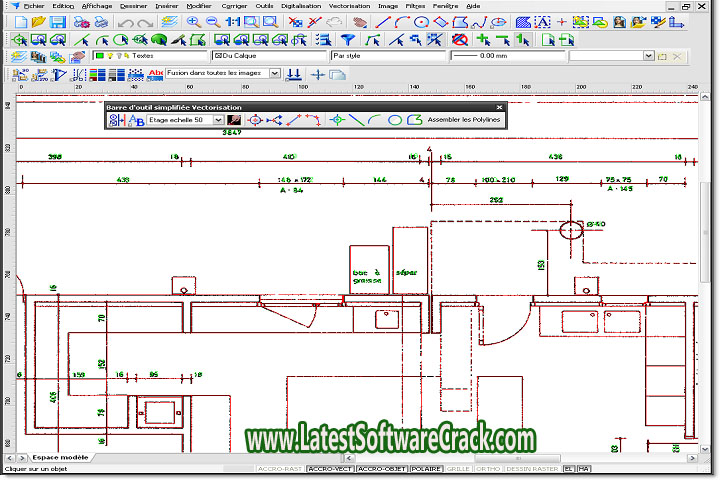Click the red Abc text icon
This screenshot has width=720, height=480.
click(x=155, y=74)
